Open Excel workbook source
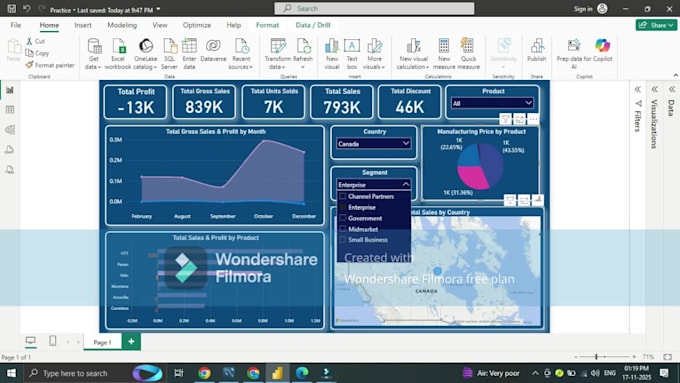The image size is (680, 383). pos(118,54)
